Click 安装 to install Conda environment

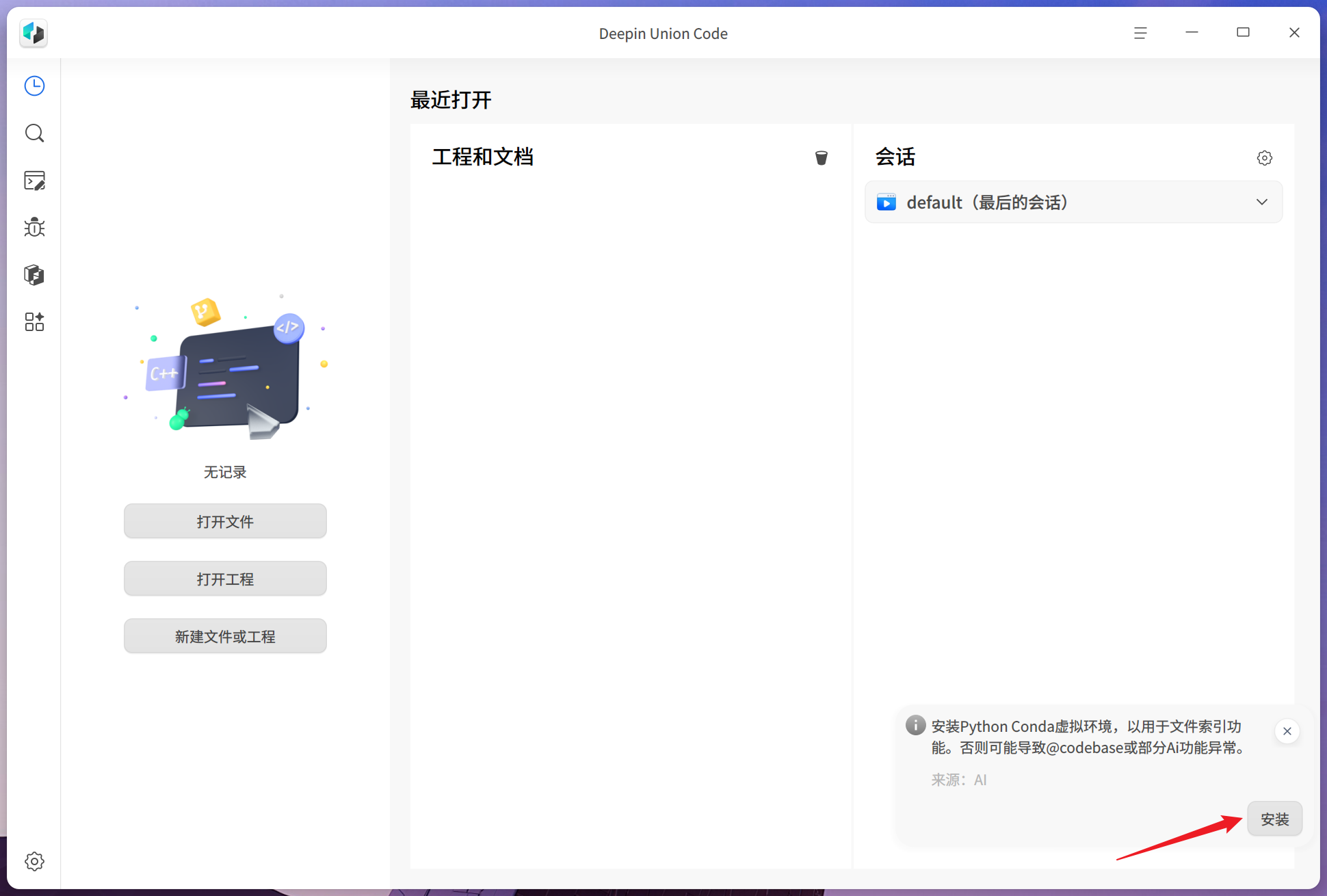click(1274, 819)
